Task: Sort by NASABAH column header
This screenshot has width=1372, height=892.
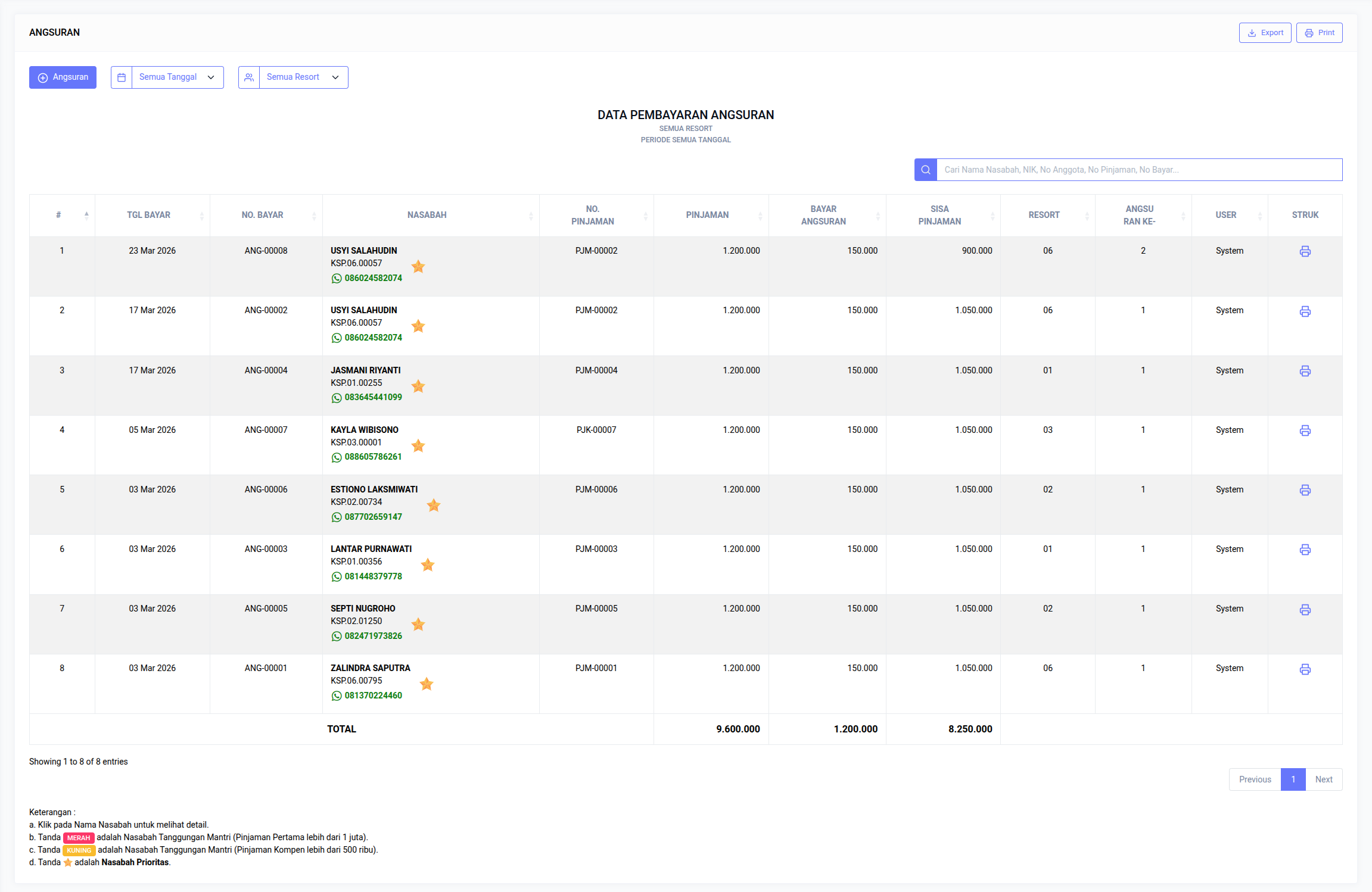Action: click(427, 215)
